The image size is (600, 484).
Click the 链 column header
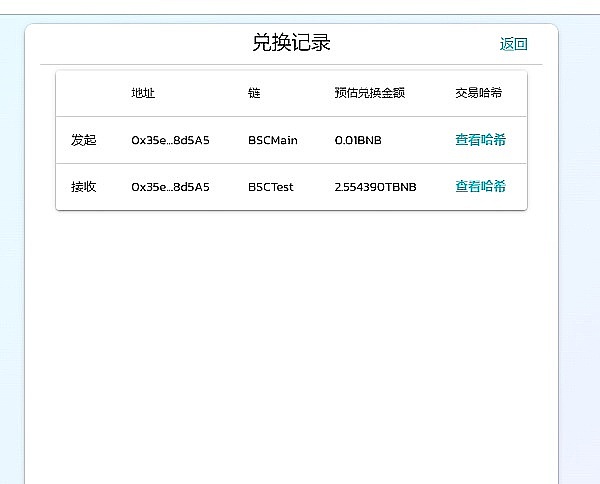point(254,94)
